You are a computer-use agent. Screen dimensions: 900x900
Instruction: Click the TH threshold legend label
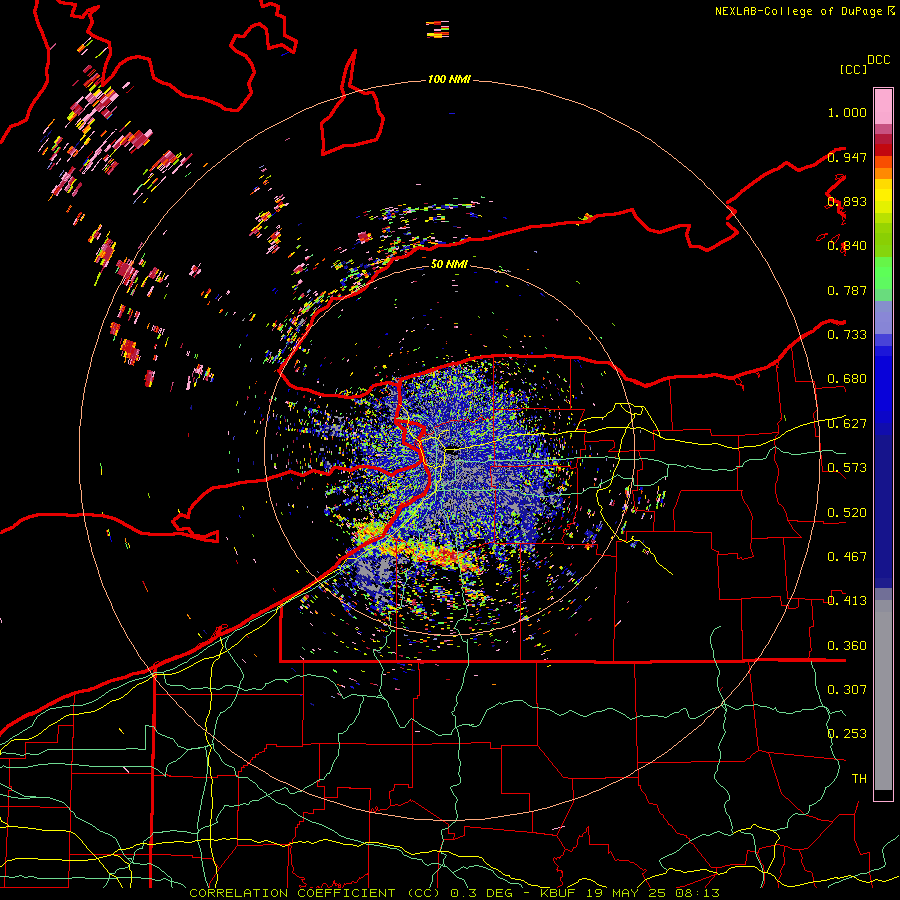(859, 779)
